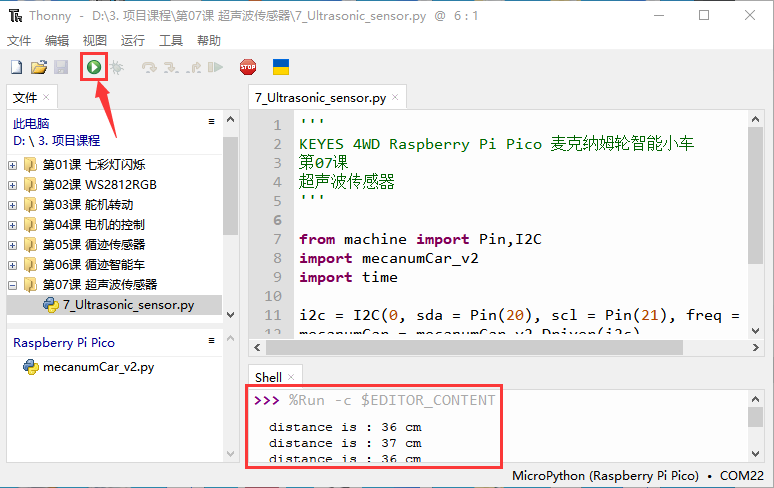The height and width of the screenshot is (488, 774).
Task: Click the editor horizontal scrollbar thumb
Action: click(x=474, y=347)
